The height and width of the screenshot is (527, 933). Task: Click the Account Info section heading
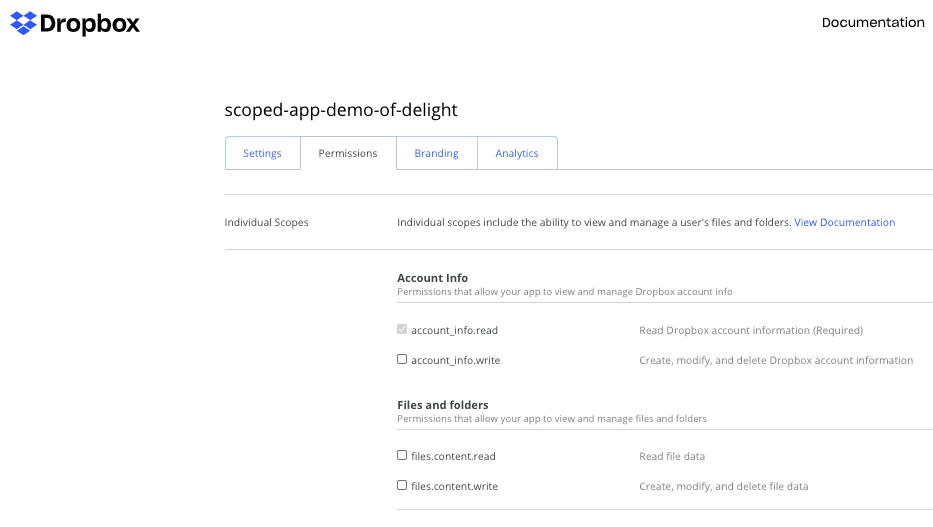[x=433, y=278]
